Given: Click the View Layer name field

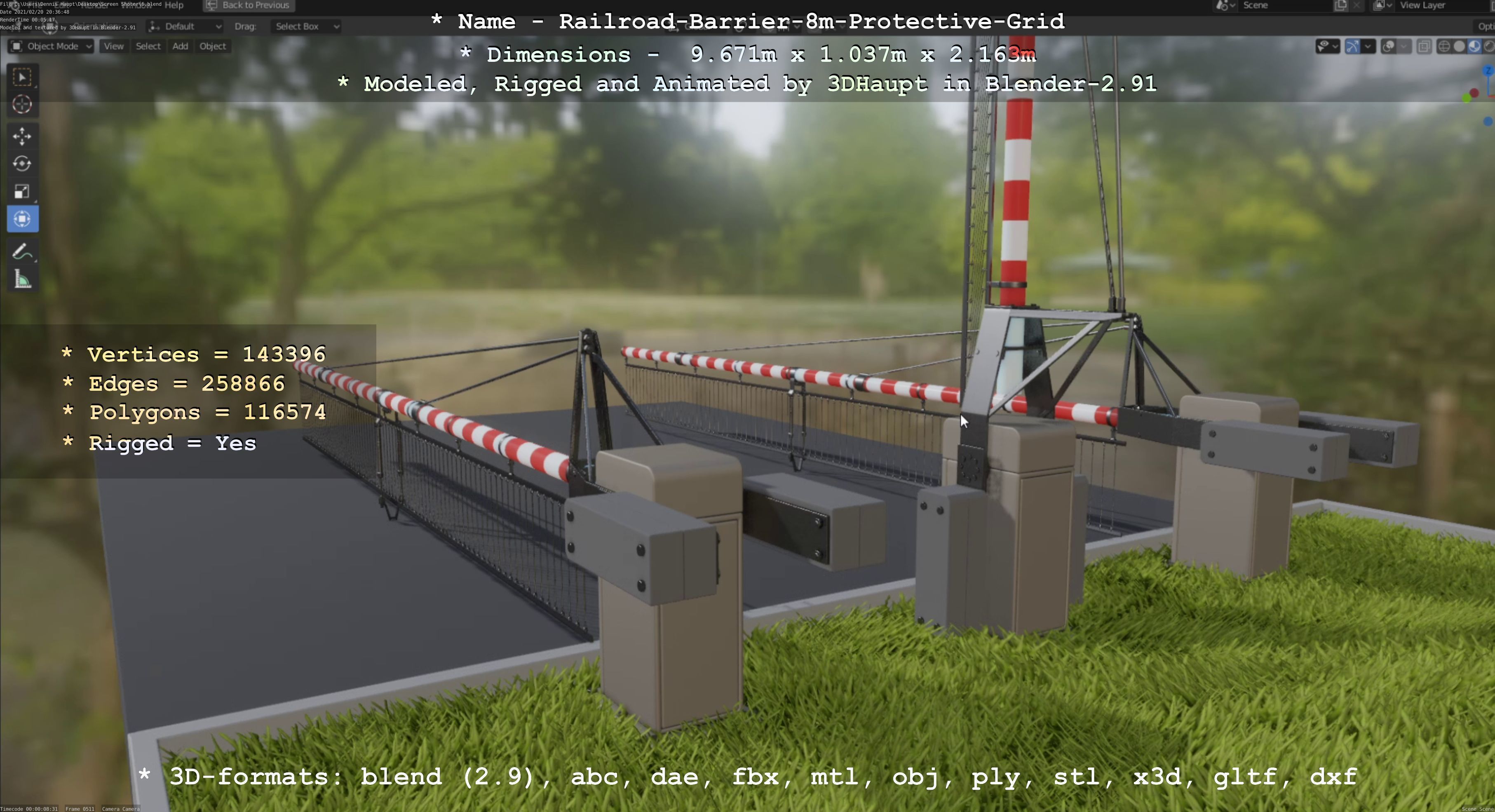Looking at the screenshot, I should click(1442, 5).
